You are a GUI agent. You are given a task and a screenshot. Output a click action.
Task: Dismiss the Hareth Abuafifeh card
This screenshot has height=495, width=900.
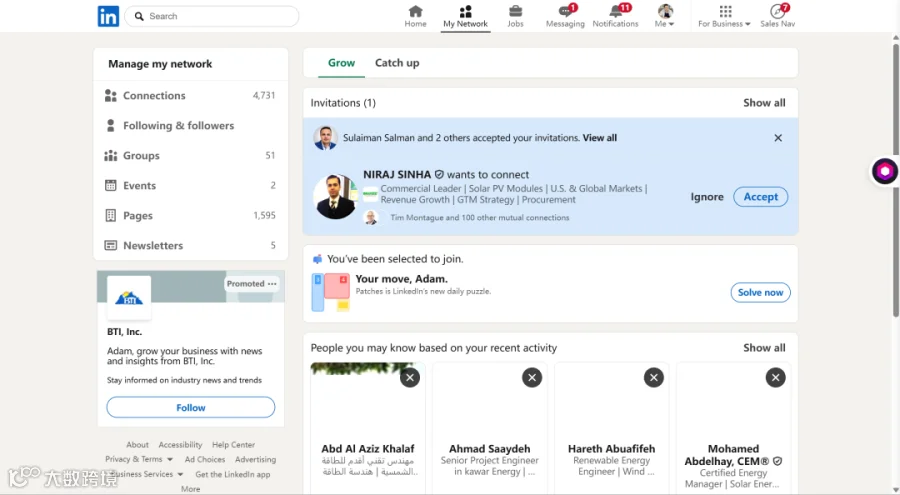654,377
